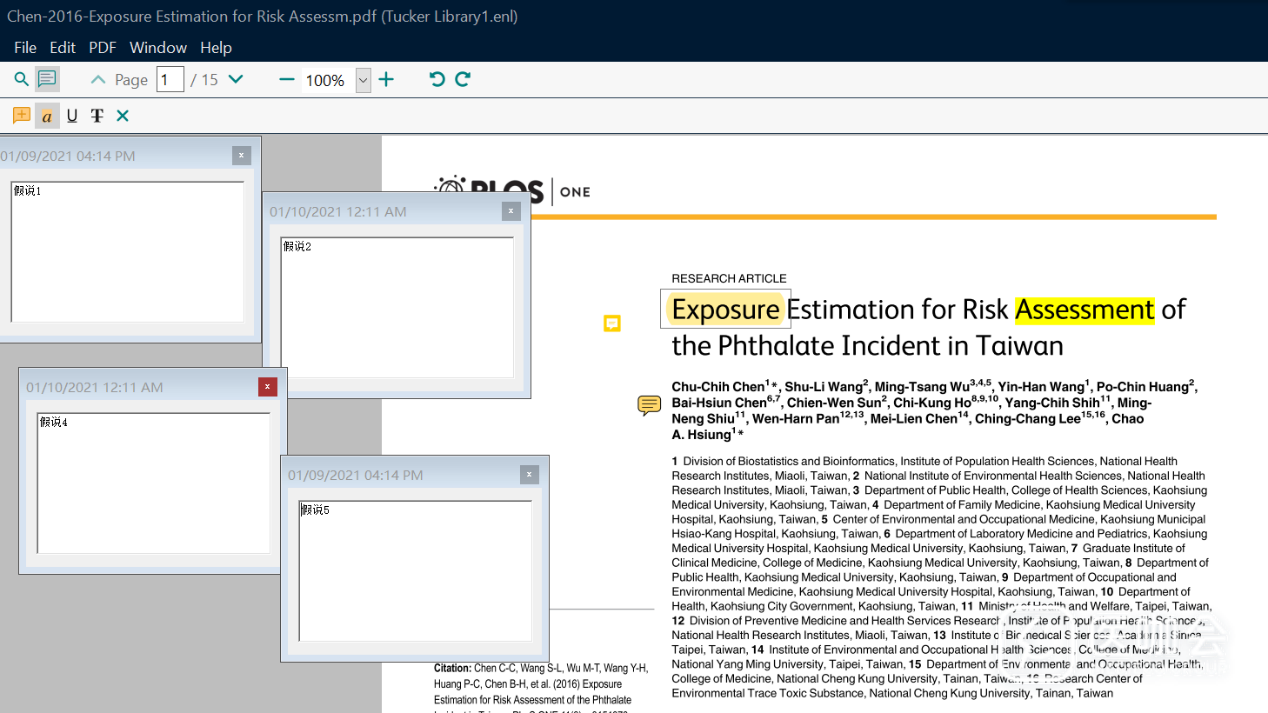Toggle the comments panel icon
The height and width of the screenshot is (713, 1268).
[47, 80]
